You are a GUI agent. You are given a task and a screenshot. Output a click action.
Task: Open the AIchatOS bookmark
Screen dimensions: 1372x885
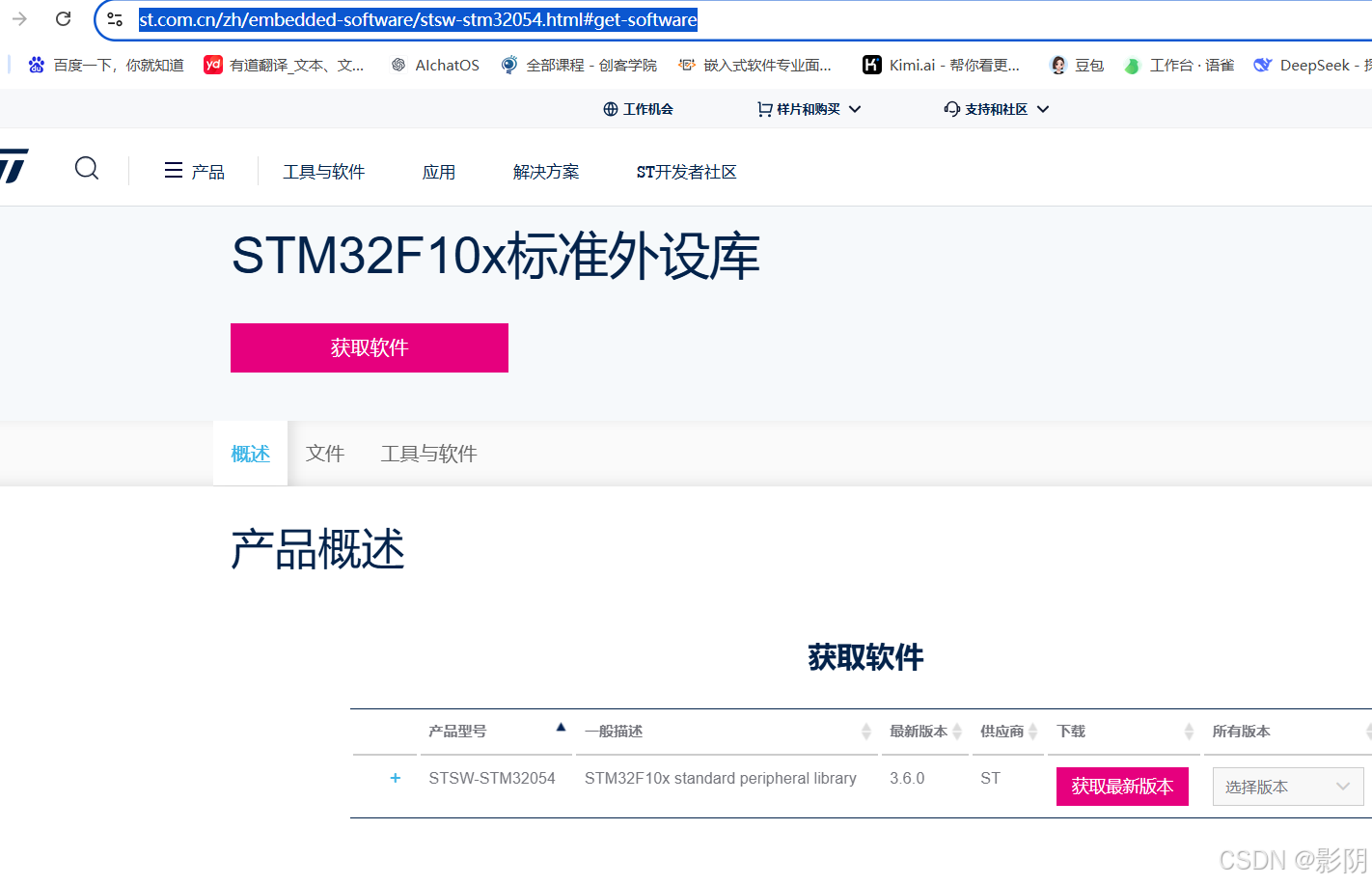point(434,65)
